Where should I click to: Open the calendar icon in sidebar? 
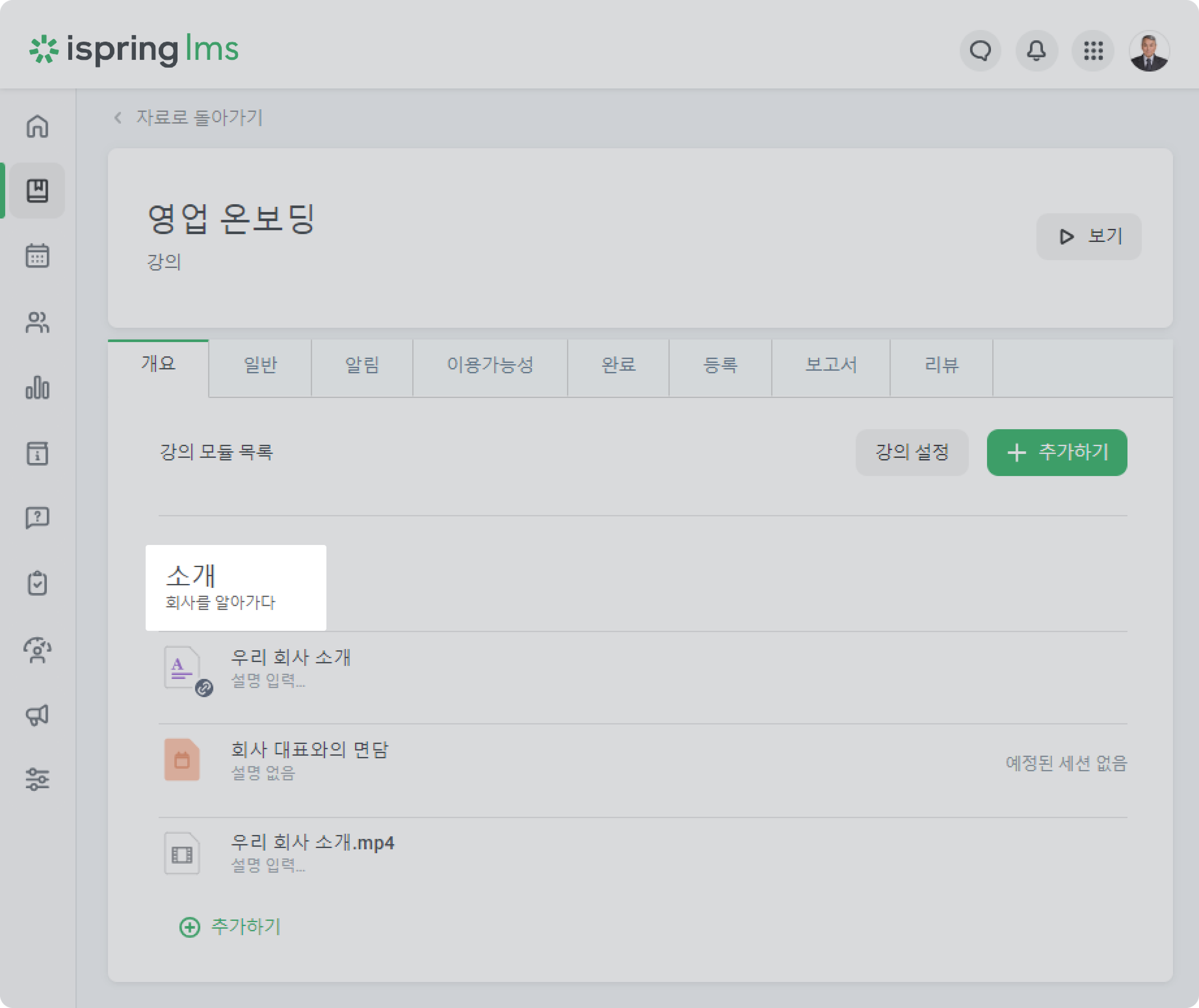click(37, 256)
